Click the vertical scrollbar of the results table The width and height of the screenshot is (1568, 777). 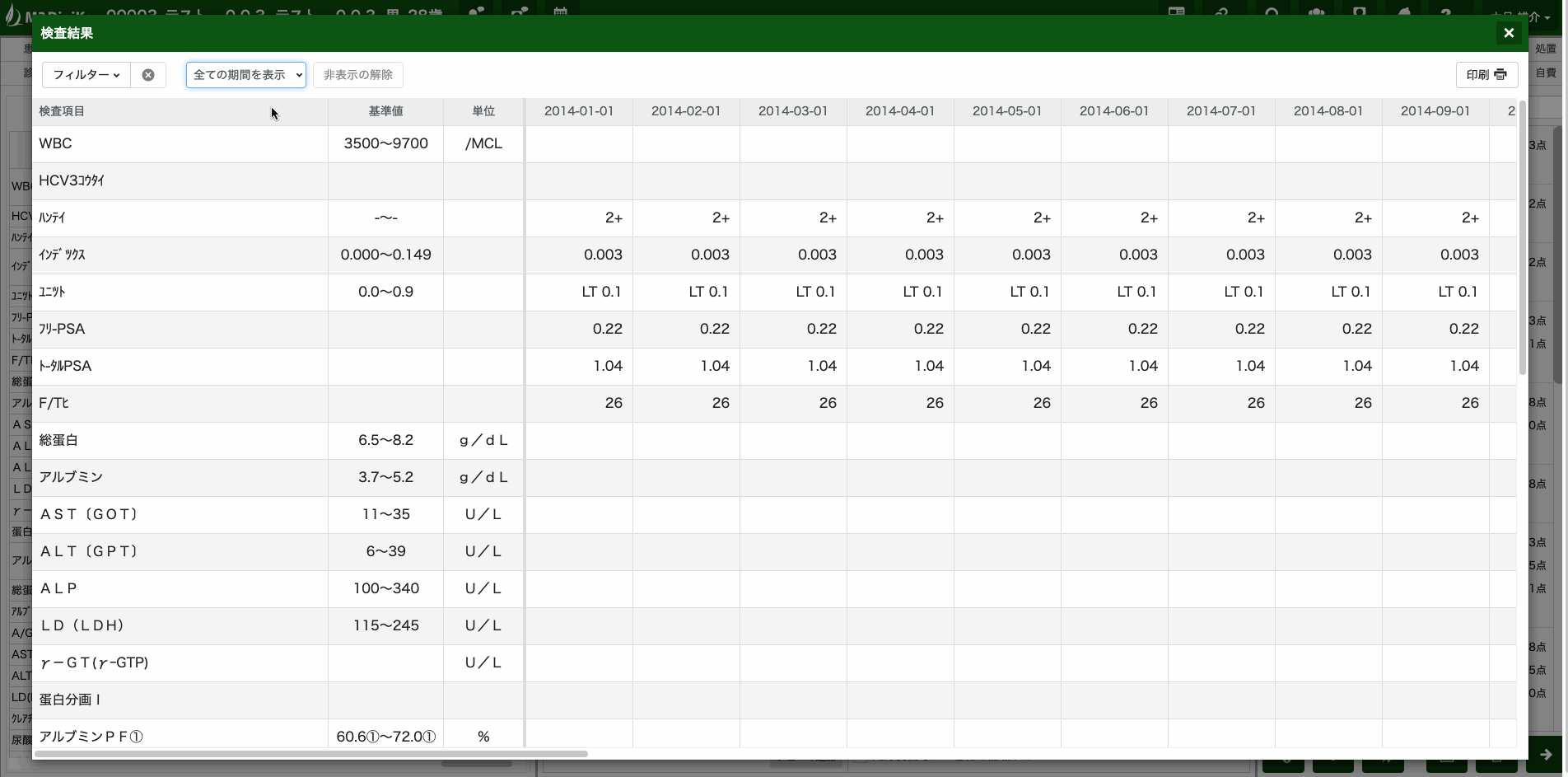(x=1522, y=238)
